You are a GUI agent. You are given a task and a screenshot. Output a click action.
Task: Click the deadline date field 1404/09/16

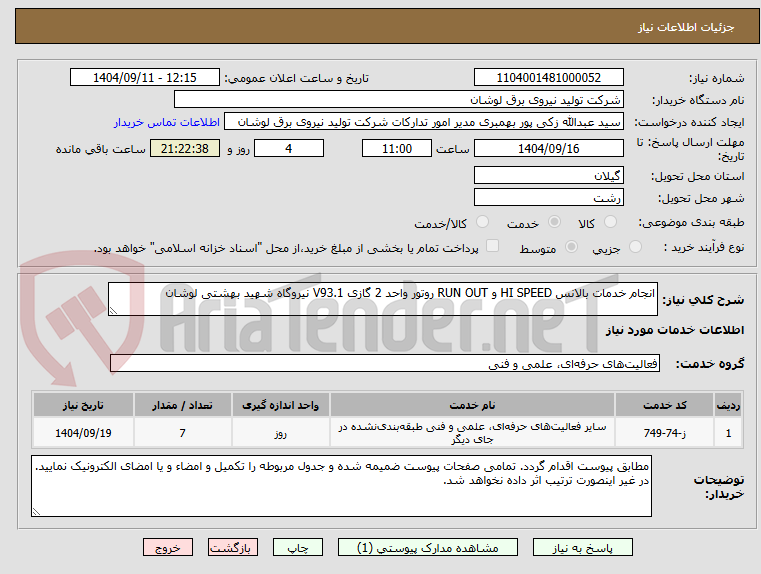pyautogui.click(x=548, y=148)
